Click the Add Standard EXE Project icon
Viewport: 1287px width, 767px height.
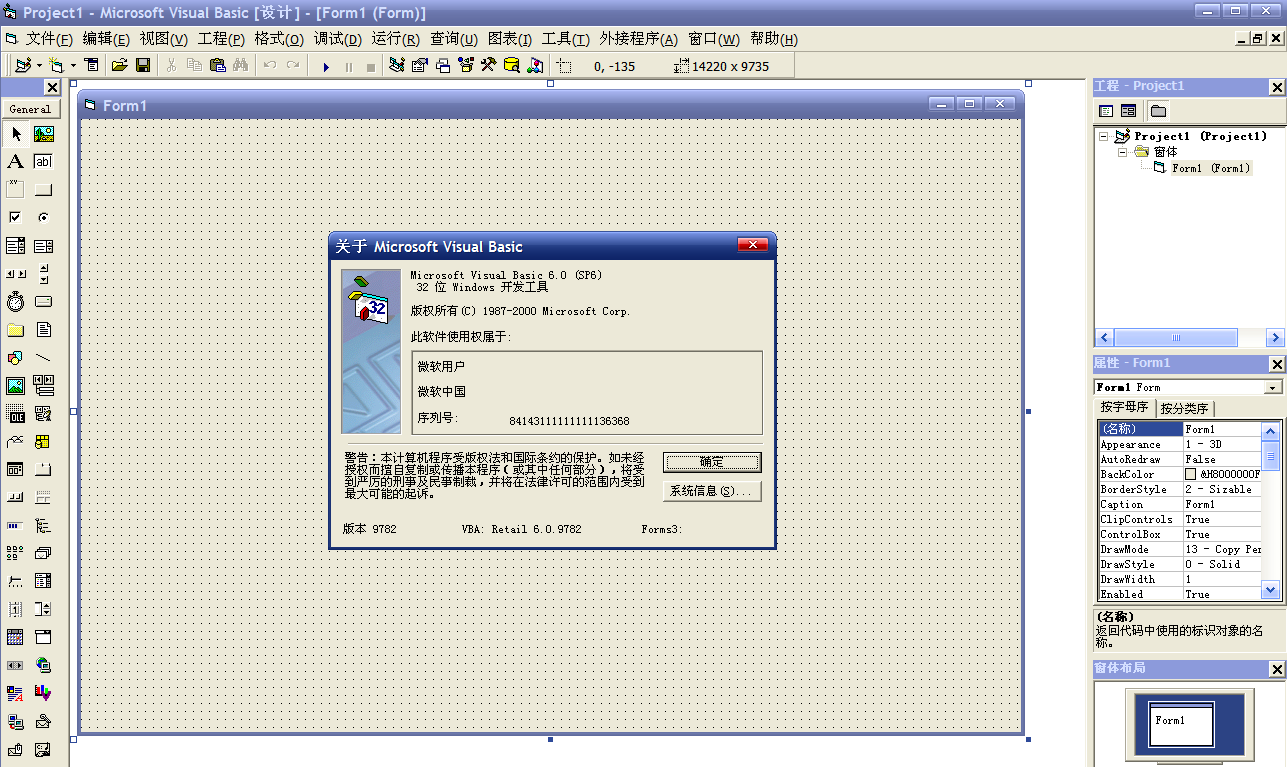click(x=23, y=66)
